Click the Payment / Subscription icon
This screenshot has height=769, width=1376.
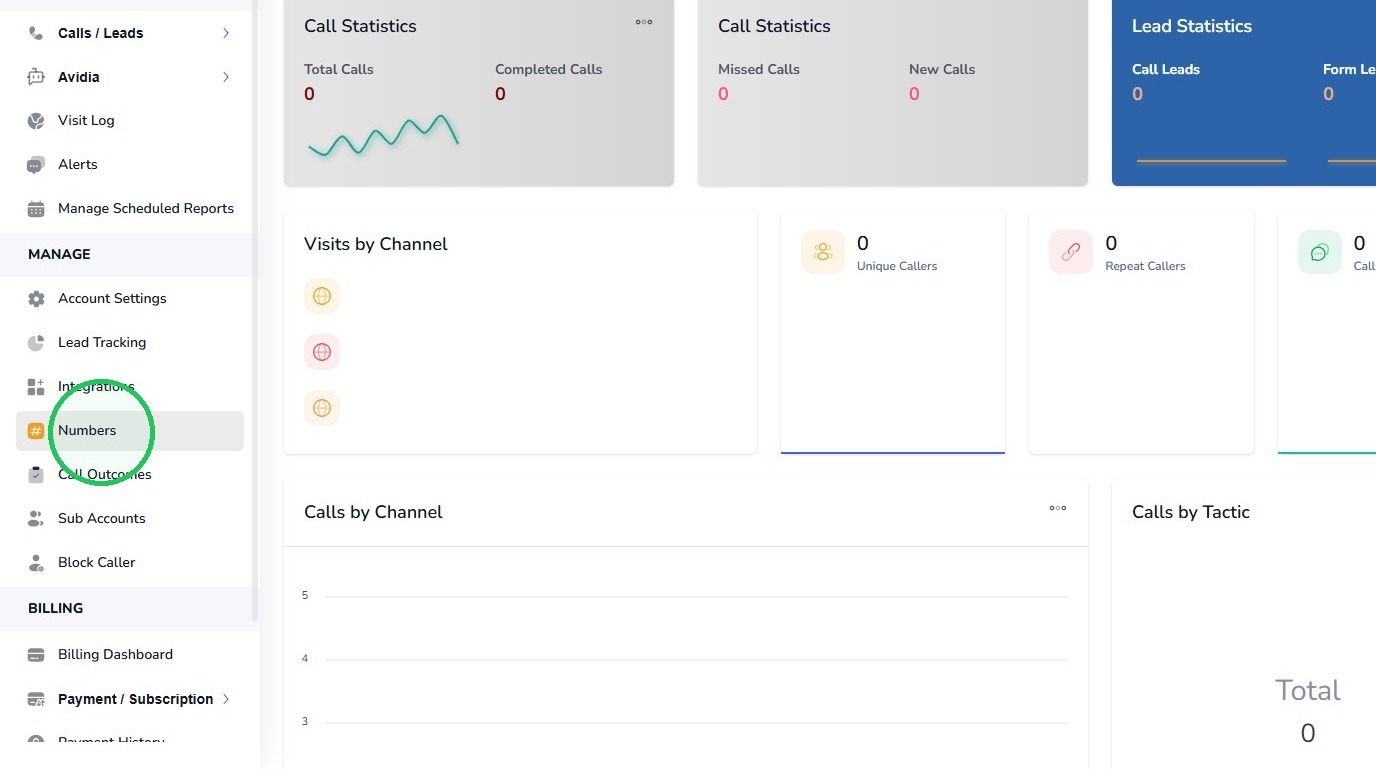click(36, 699)
